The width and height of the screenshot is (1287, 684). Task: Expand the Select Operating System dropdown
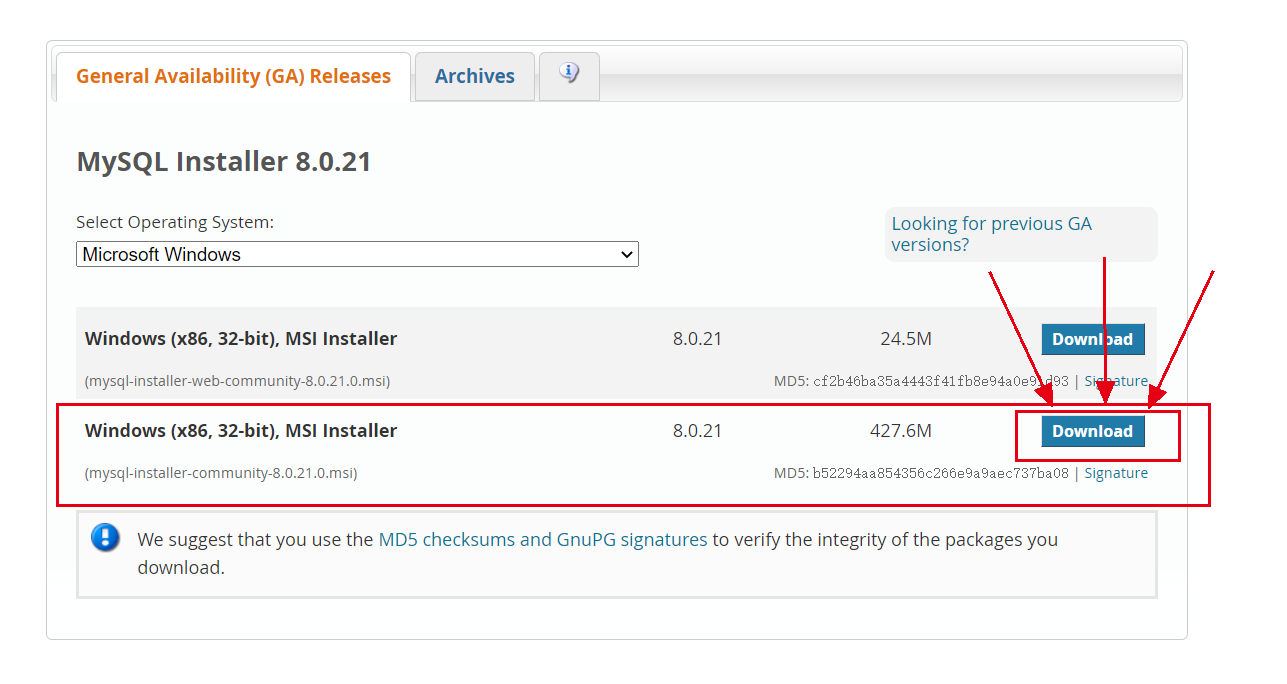click(357, 254)
